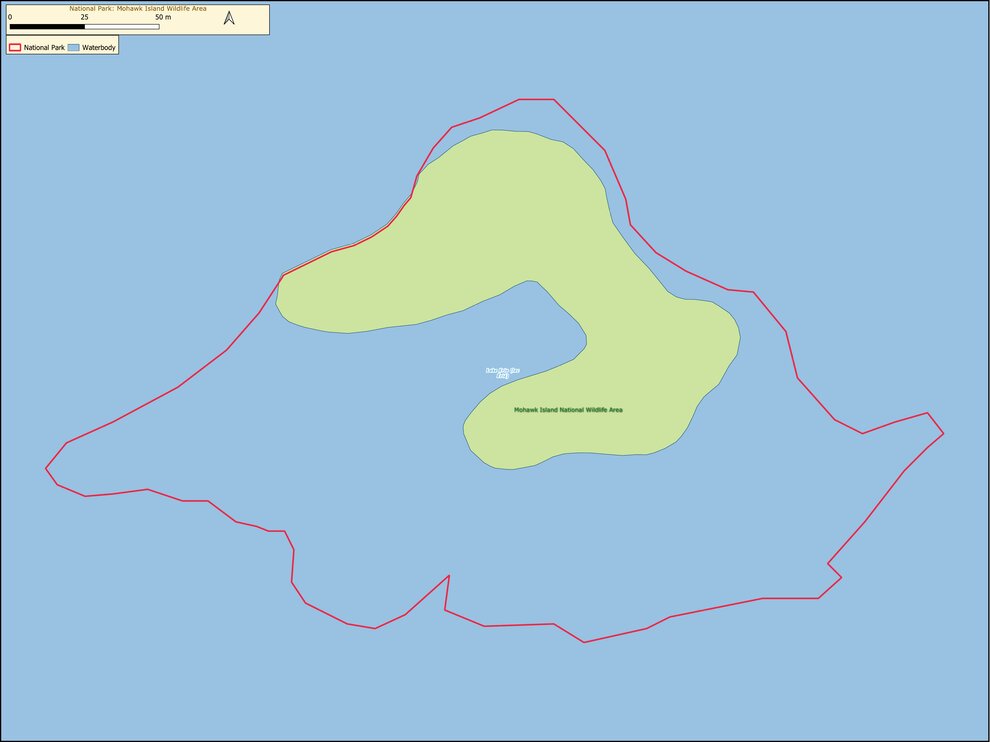
Task: Click the western tip of the red boundary
Action: (x=46, y=467)
